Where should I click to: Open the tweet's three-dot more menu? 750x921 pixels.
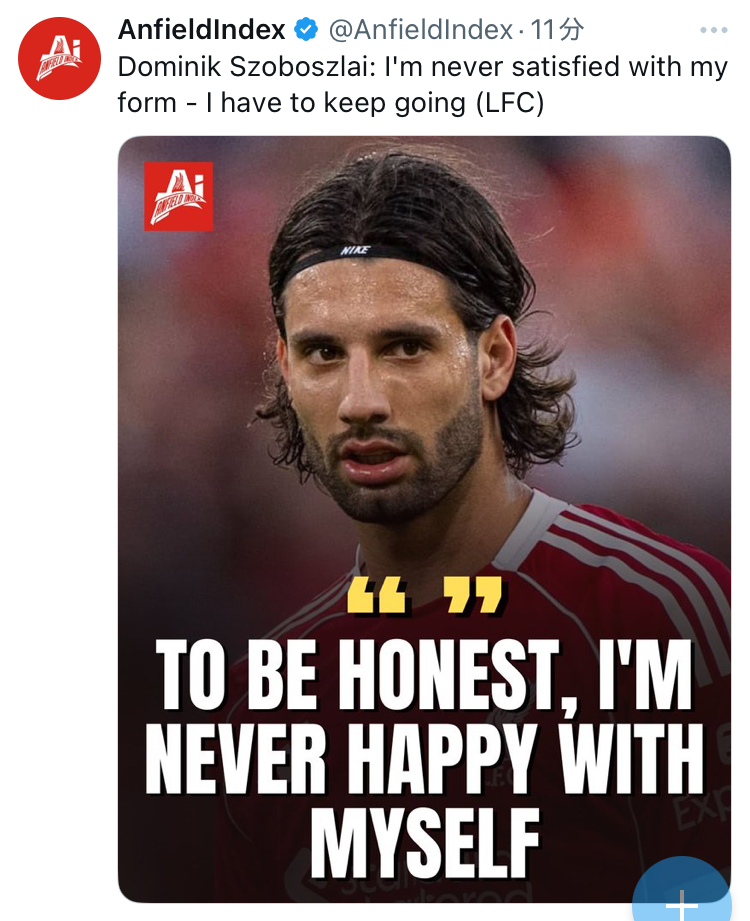point(713,31)
